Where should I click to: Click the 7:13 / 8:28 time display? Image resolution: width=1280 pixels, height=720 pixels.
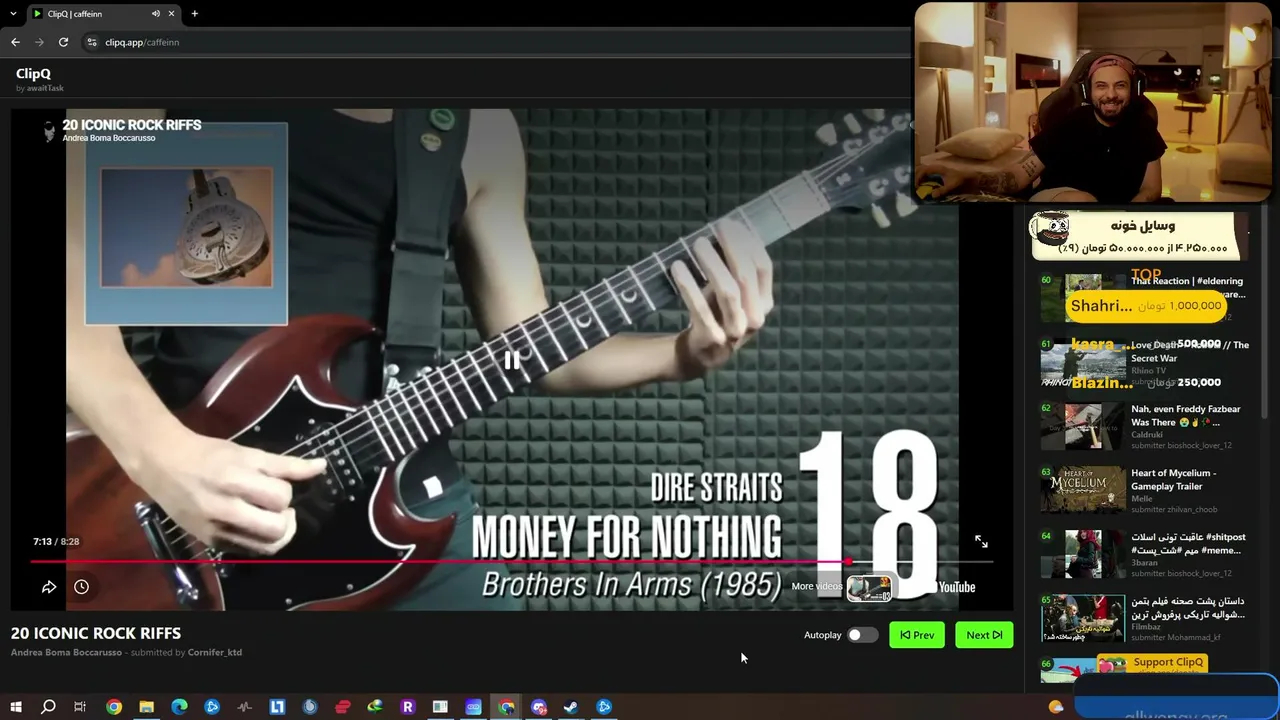tap(56, 541)
